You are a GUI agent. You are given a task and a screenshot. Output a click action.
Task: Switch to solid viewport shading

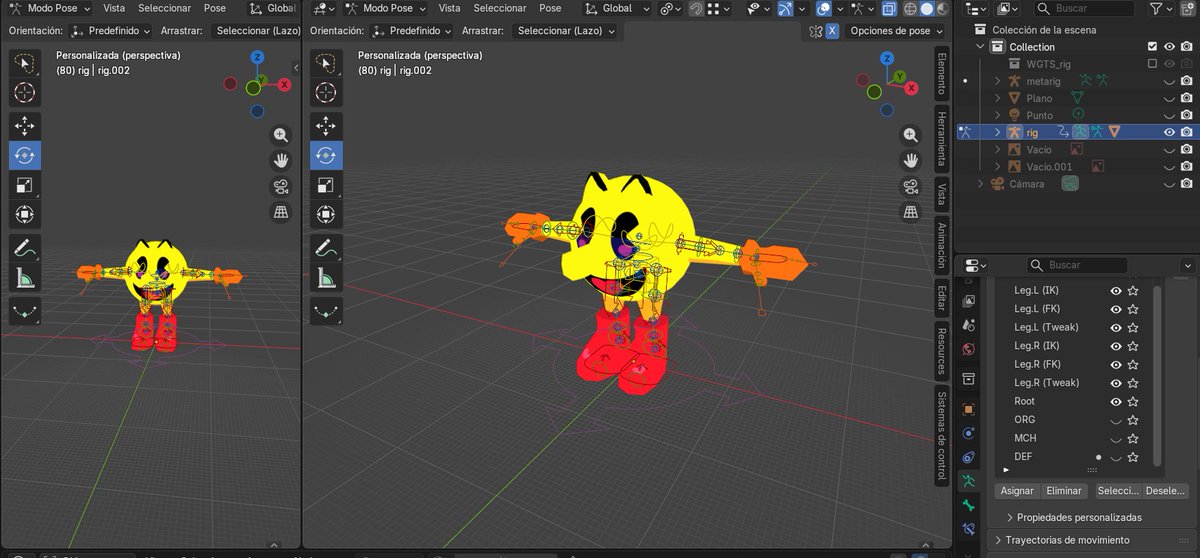coord(927,8)
